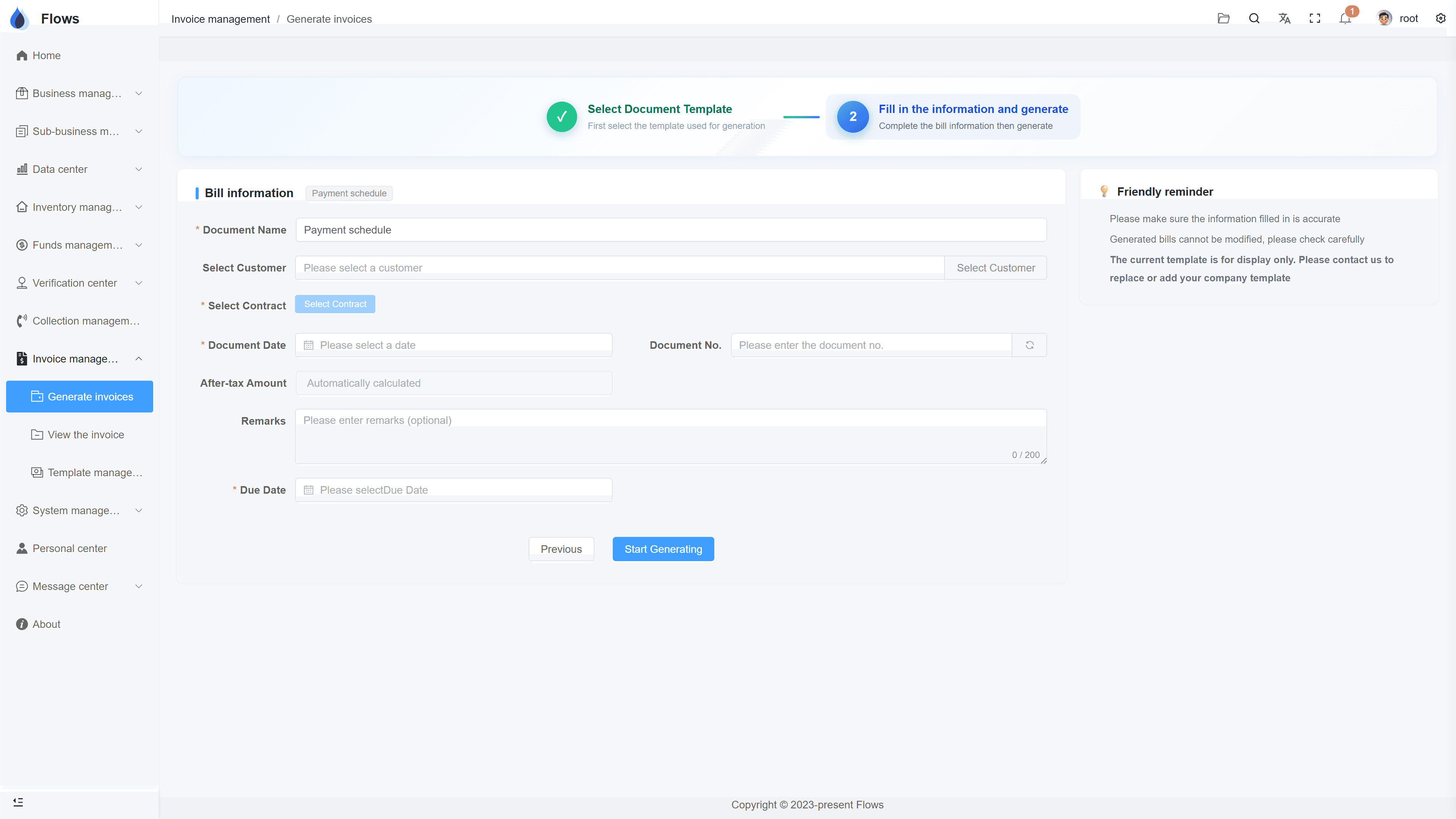The height and width of the screenshot is (819, 1456).
Task: Click the Flows water-drop logo
Action: click(x=19, y=19)
